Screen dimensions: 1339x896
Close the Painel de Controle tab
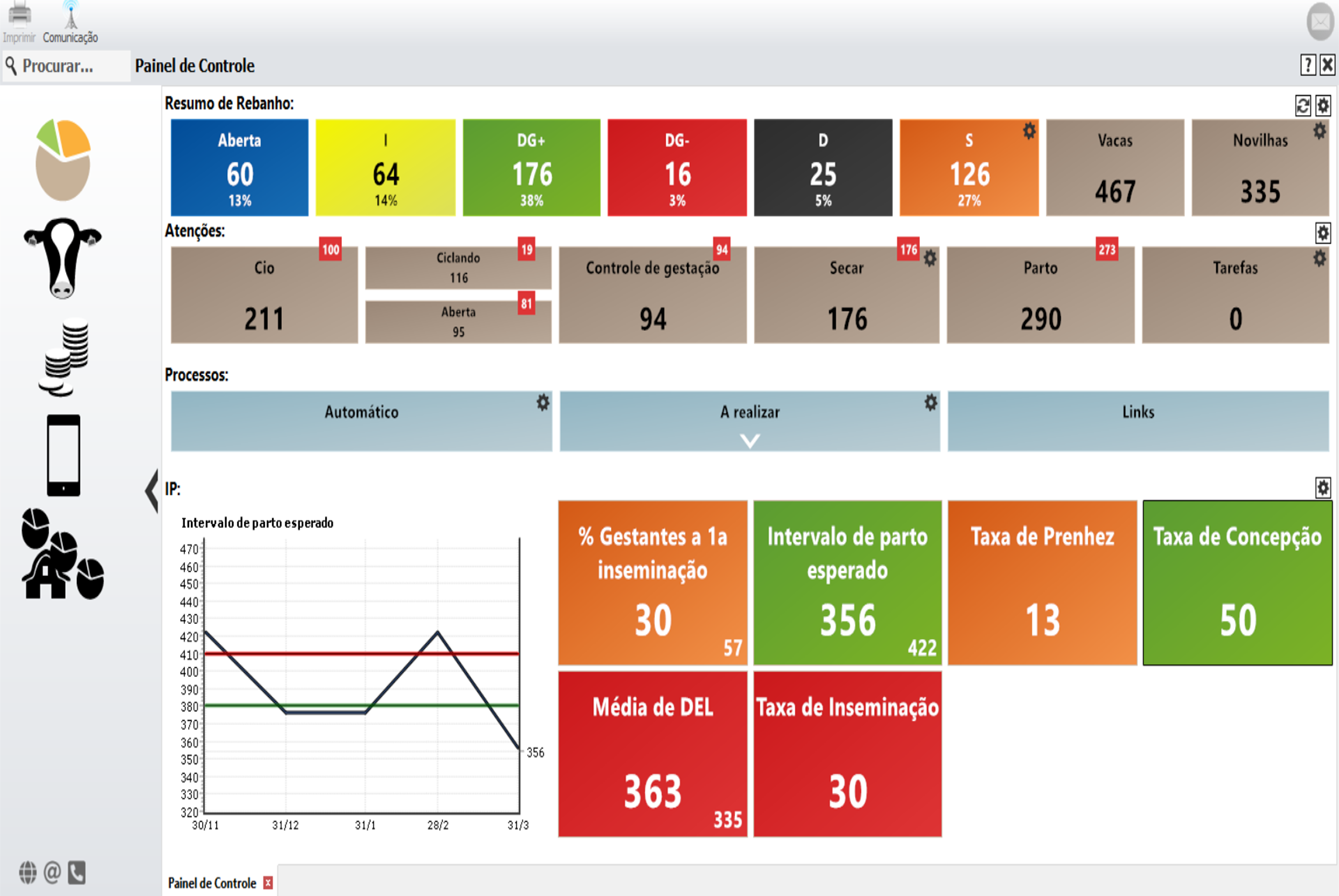pyautogui.click(x=267, y=883)
